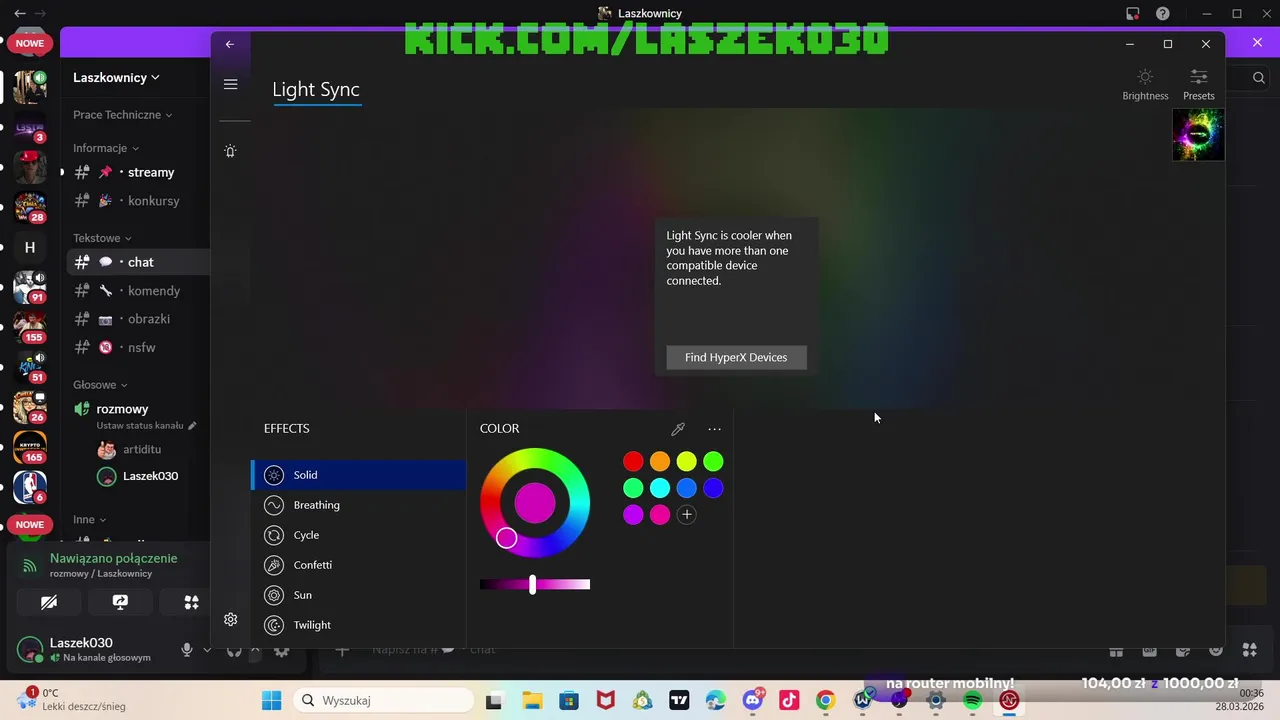Open TikTok from taskbar

point(789,700)
